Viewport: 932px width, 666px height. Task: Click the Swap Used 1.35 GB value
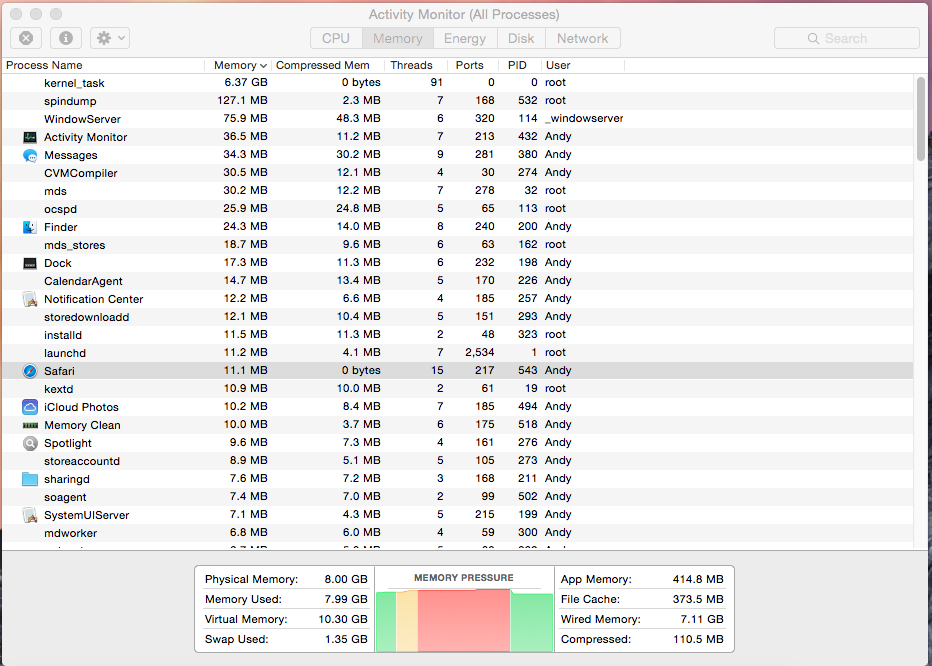click(345, 639)
